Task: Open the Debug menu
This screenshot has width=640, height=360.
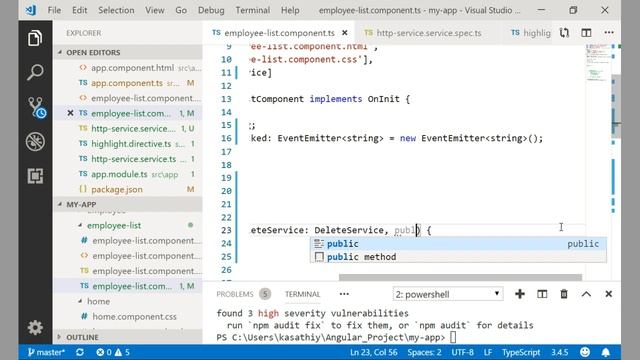Action: [211, 10]
